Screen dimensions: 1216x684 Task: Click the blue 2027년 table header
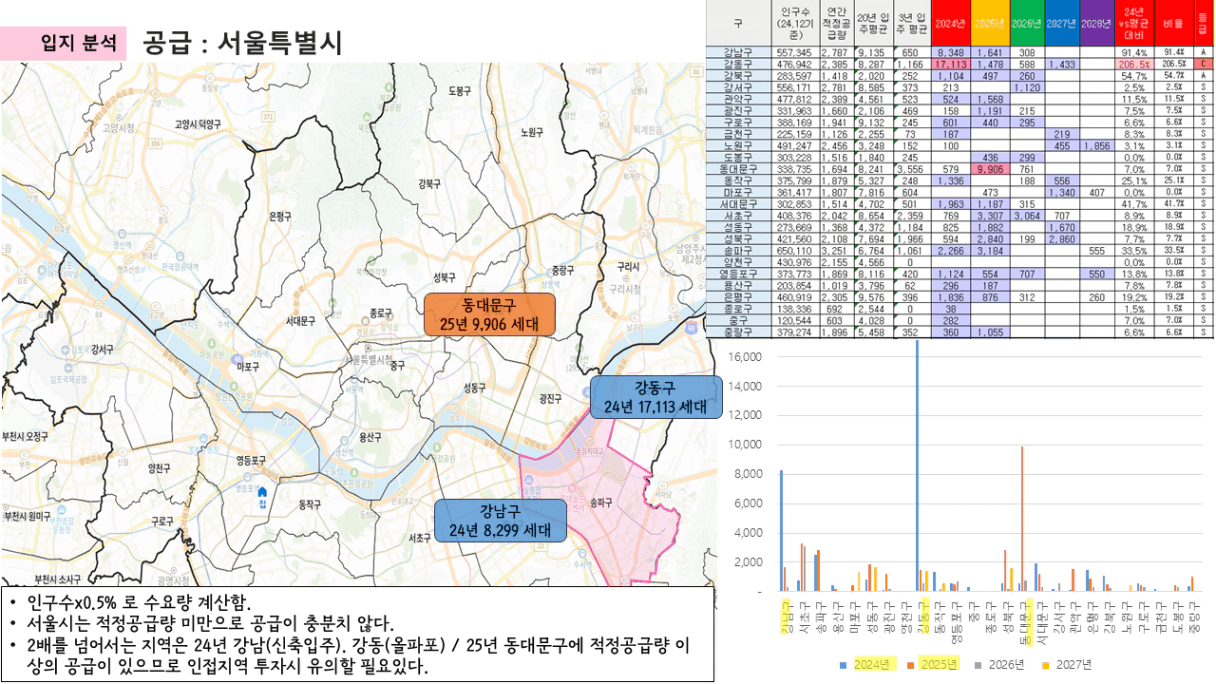tap(1062, 24)
